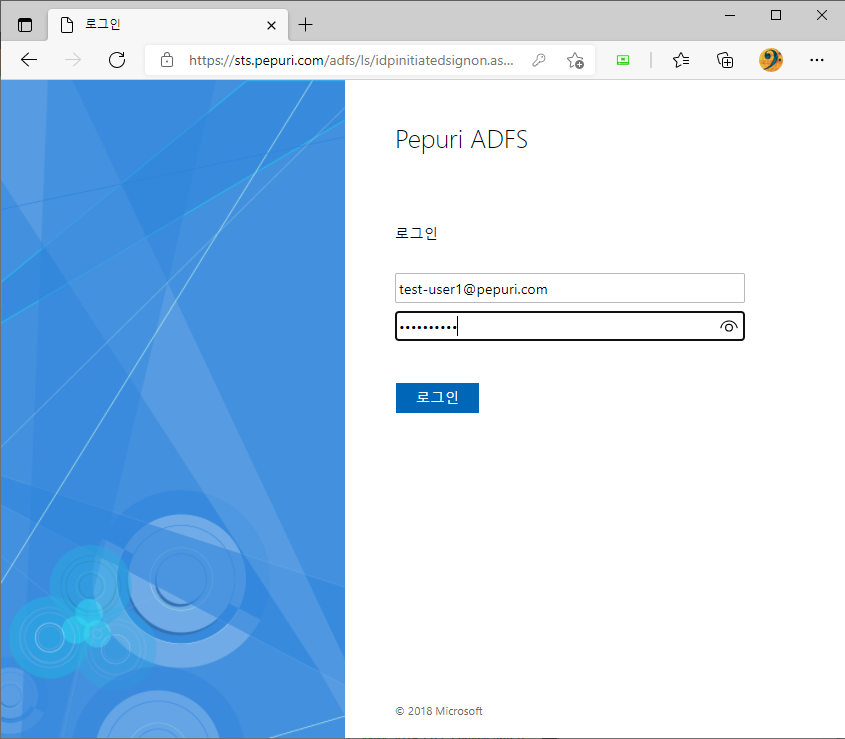The width and height of the screenshot is (845, 739).
Task: Click the address bar URL
Action: pyautogui.click(x=351, y=60)
